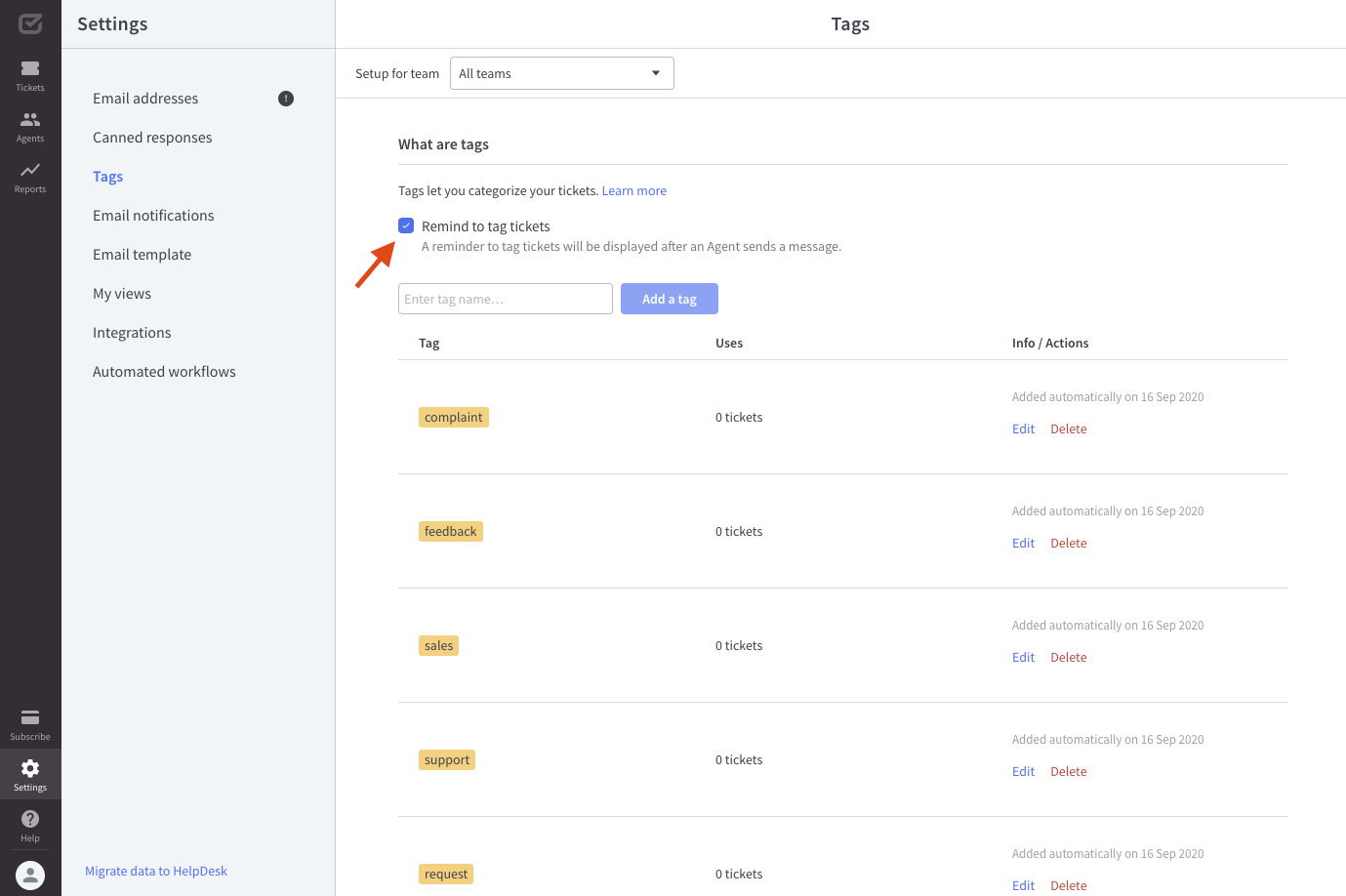Click the complaint tag label
The image size is (1346, 896).
(454, 417)
